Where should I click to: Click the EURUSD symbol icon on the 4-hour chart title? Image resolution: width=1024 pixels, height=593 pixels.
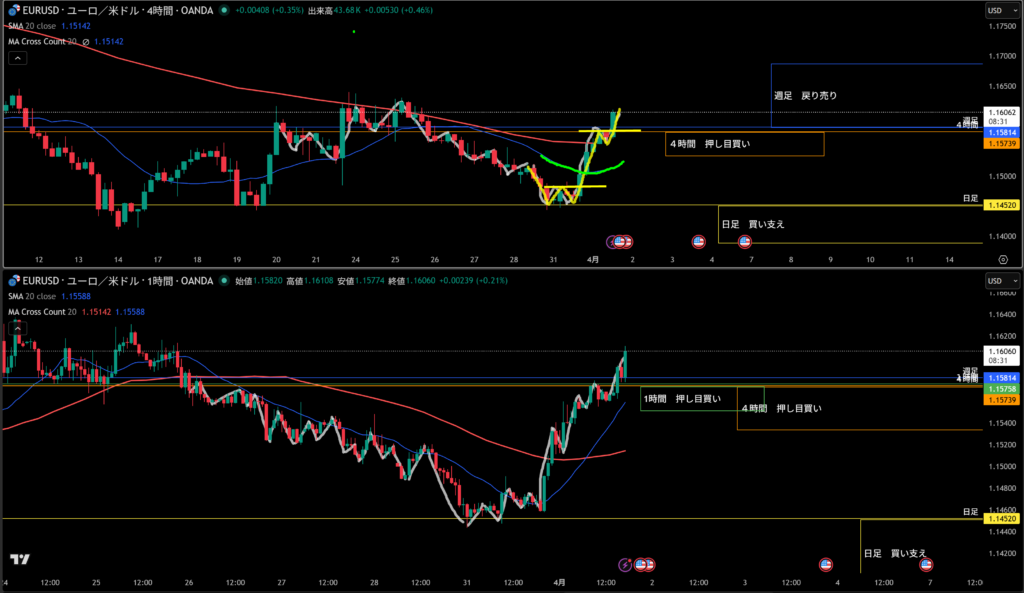[x=13, y=10]
